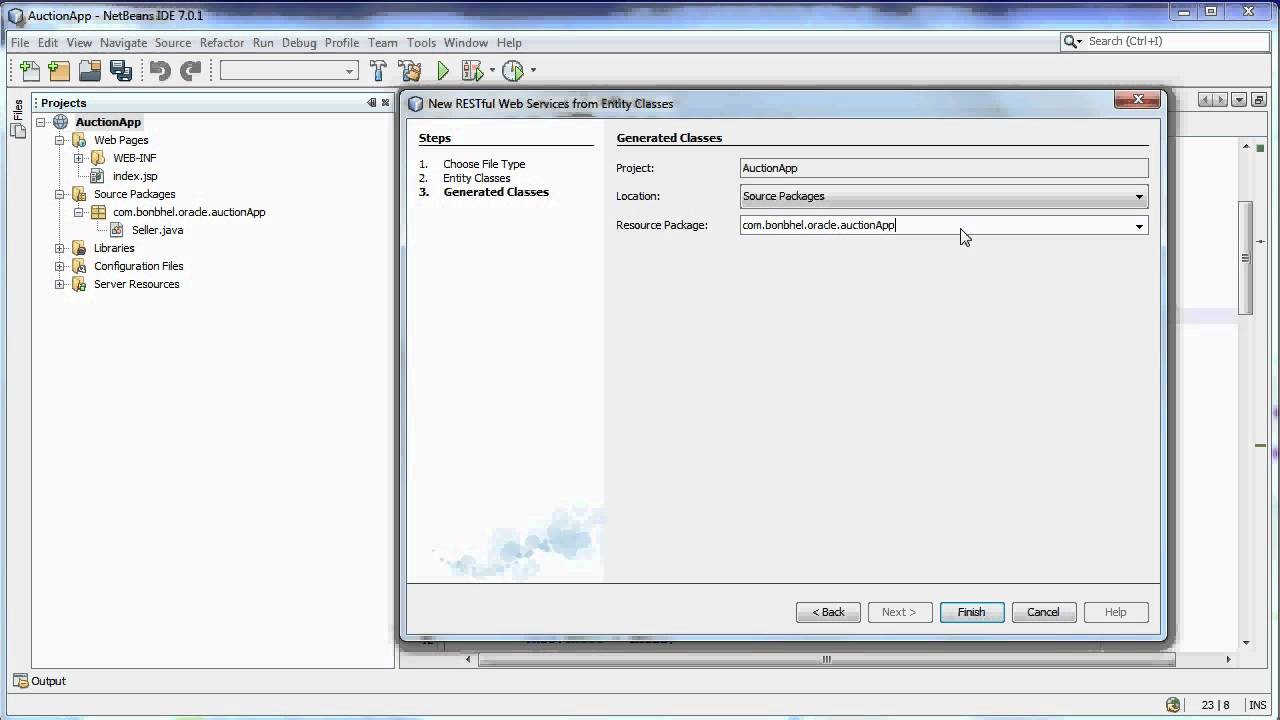Collapse the com.bonbhel.oracle.auctionApp package
The image size is (1280, 720).
pyautogui.click(x=78, y=212)
